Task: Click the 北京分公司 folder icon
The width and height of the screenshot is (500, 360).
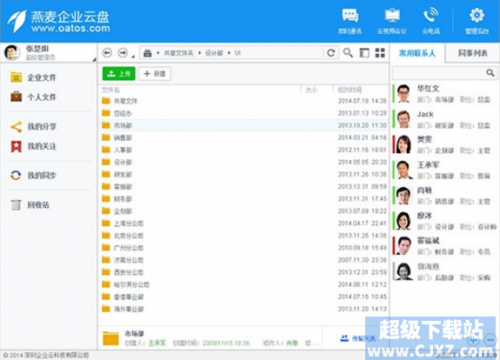Action: 106,235
